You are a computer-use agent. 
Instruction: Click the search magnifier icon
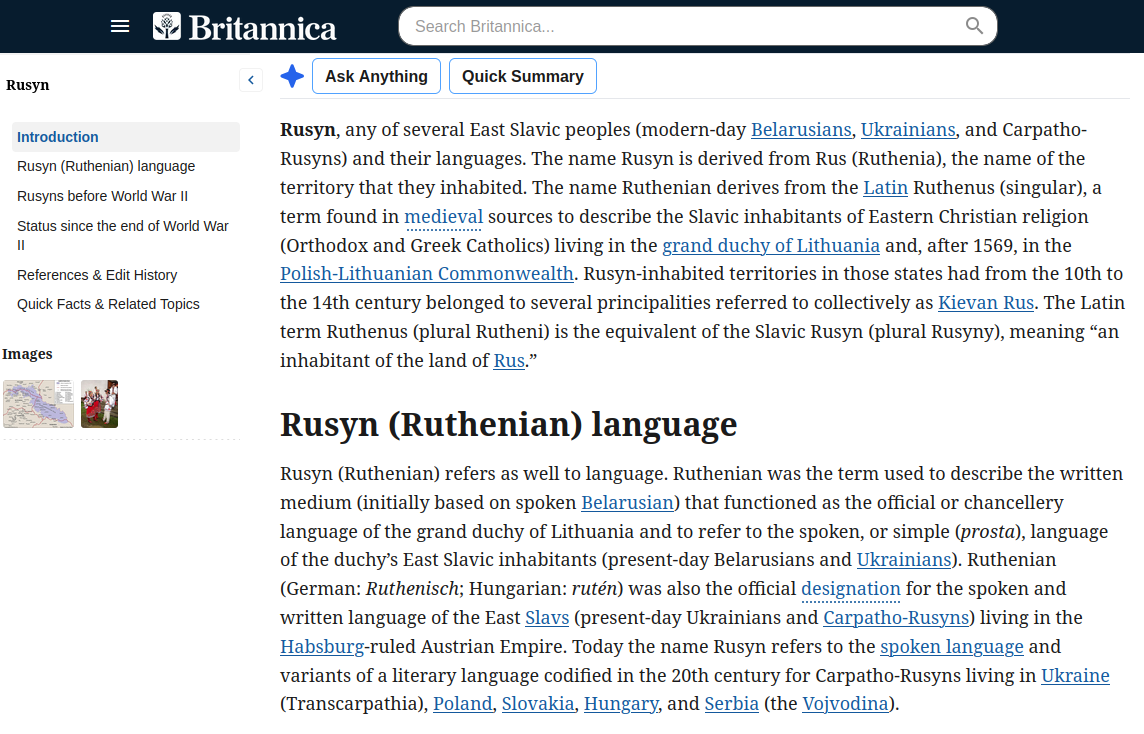coord(974,26)
